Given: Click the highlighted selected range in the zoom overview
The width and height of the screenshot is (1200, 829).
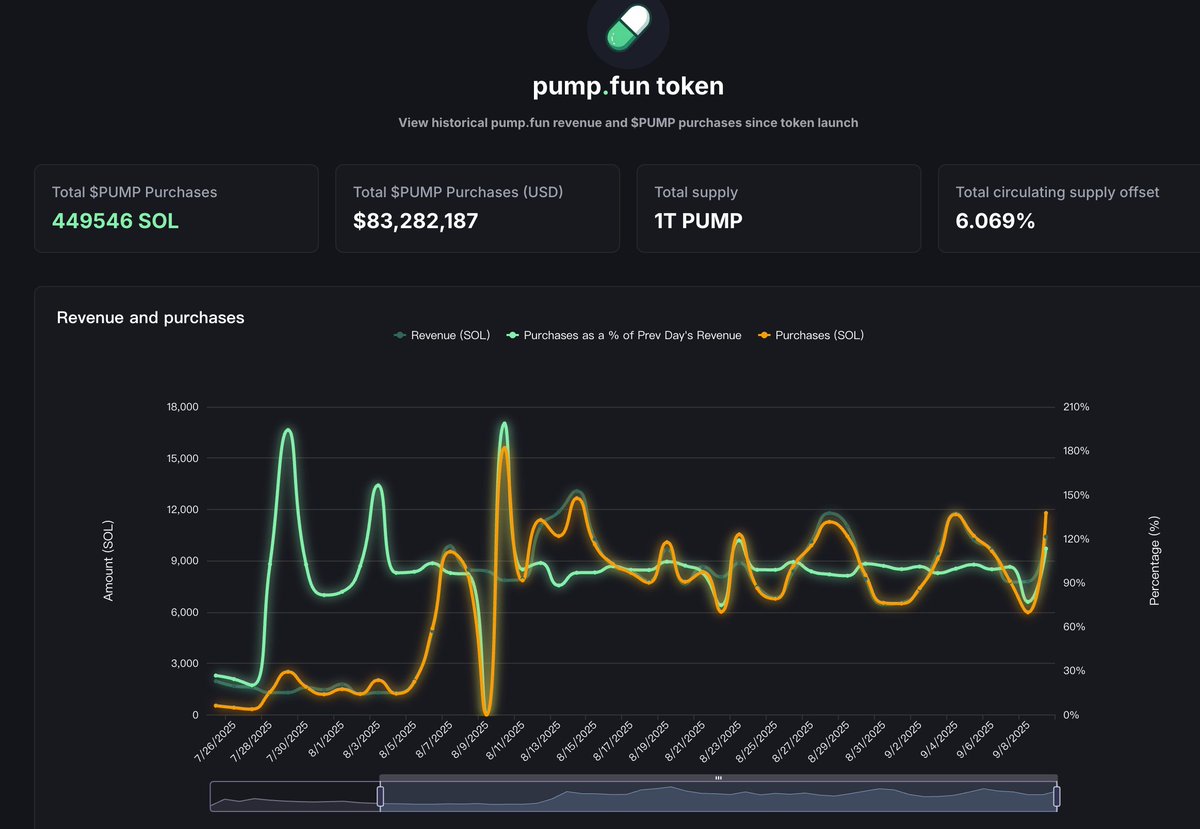Looking at the screenshot, I should (718, 796).
